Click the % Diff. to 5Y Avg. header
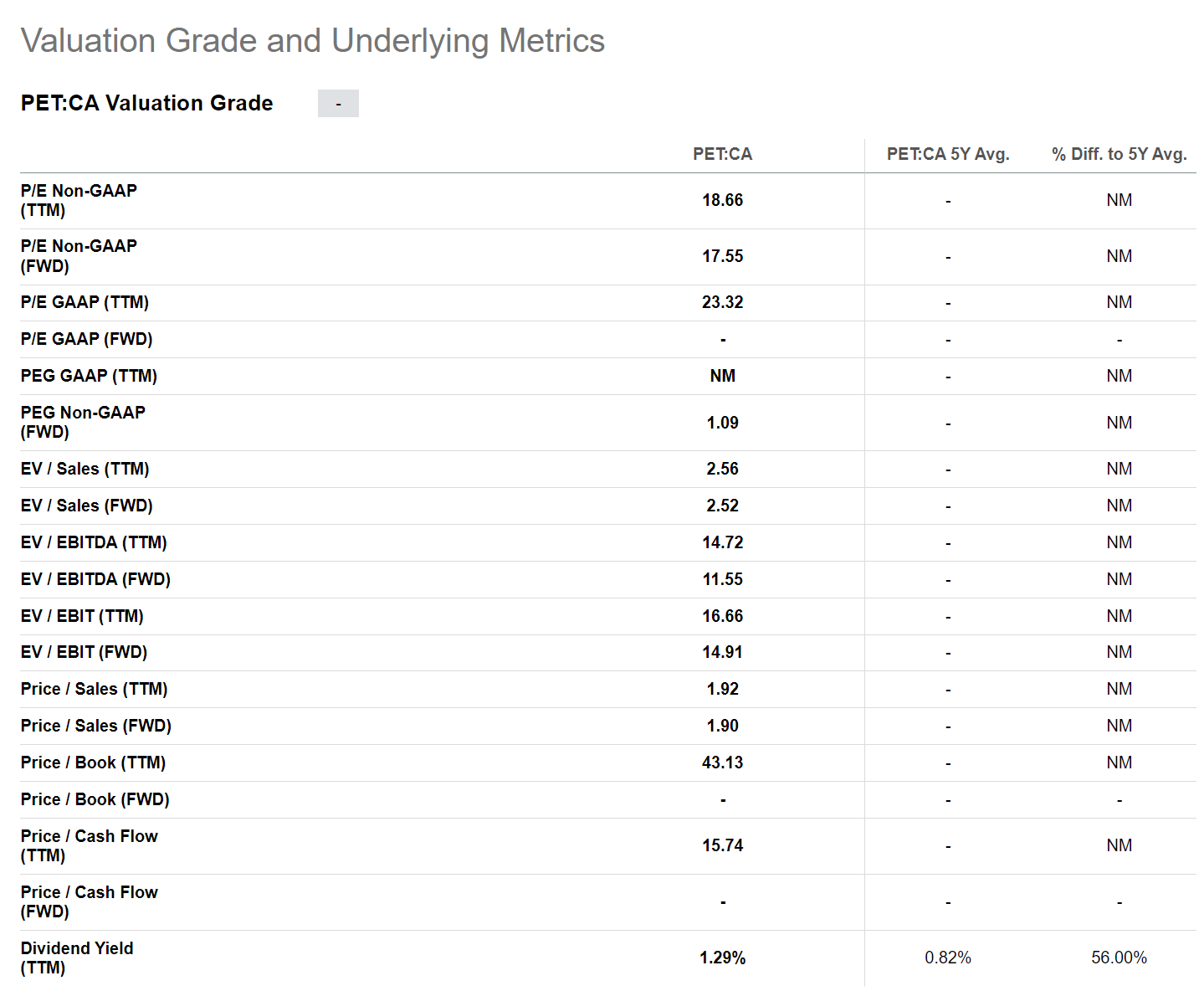Screen dimensions: 1204x991 [1119, 154]
